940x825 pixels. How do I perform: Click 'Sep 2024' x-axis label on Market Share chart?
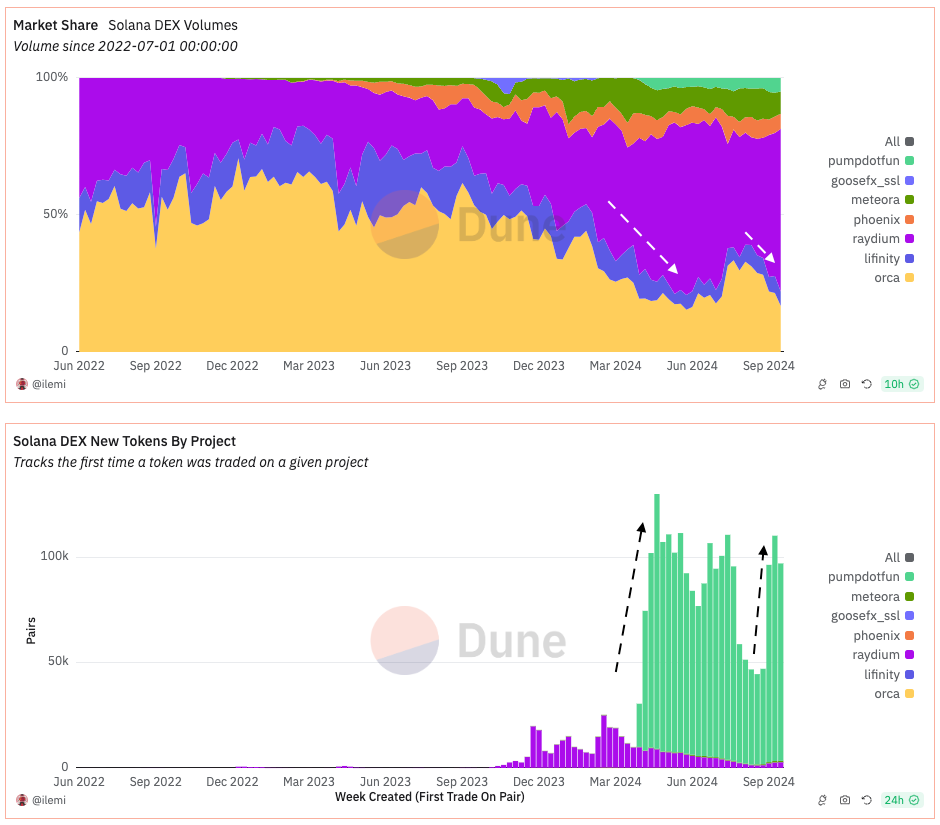pos(769,366)
